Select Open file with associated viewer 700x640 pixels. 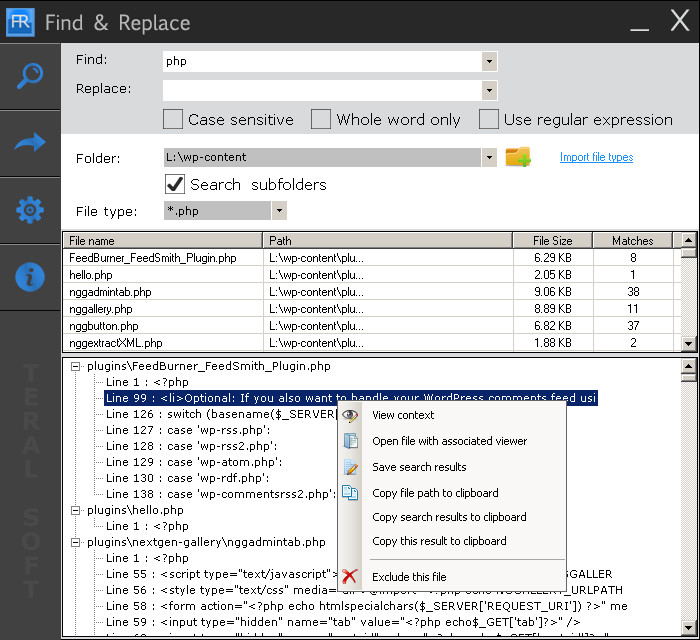coord(449,441)
